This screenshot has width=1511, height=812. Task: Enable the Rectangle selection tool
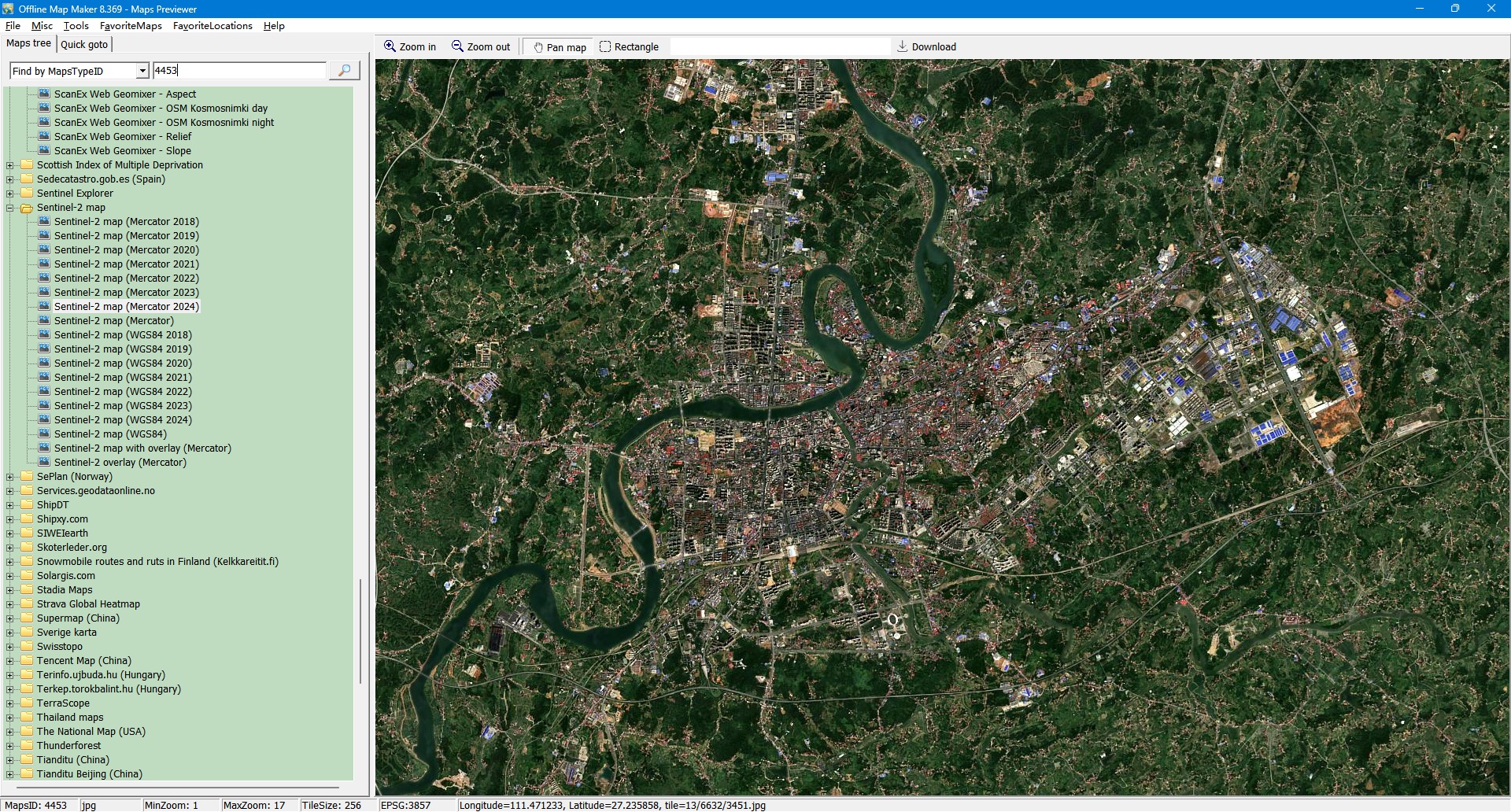tap(629, 47)
